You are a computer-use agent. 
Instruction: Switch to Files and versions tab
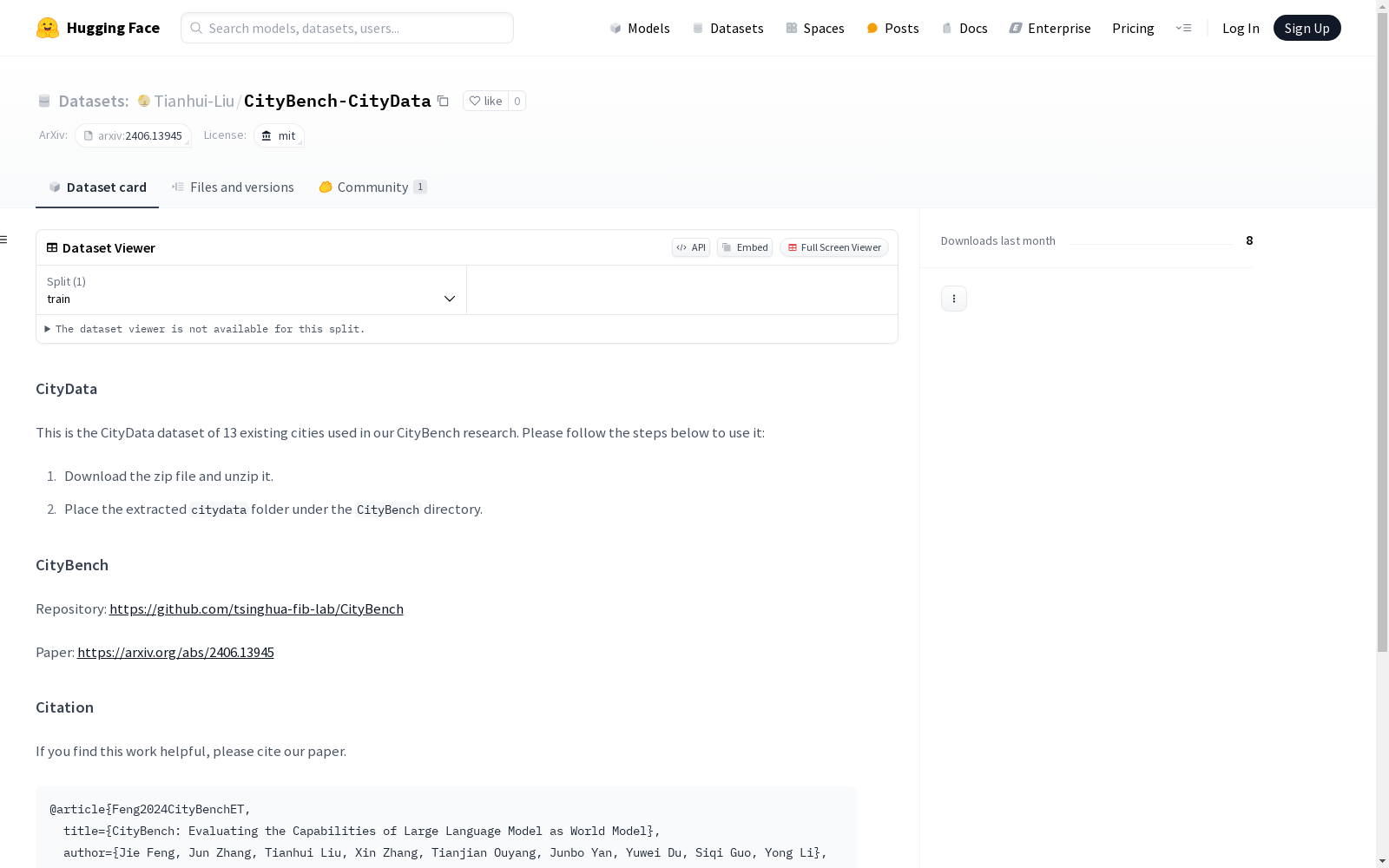click(x=233, y=187)
